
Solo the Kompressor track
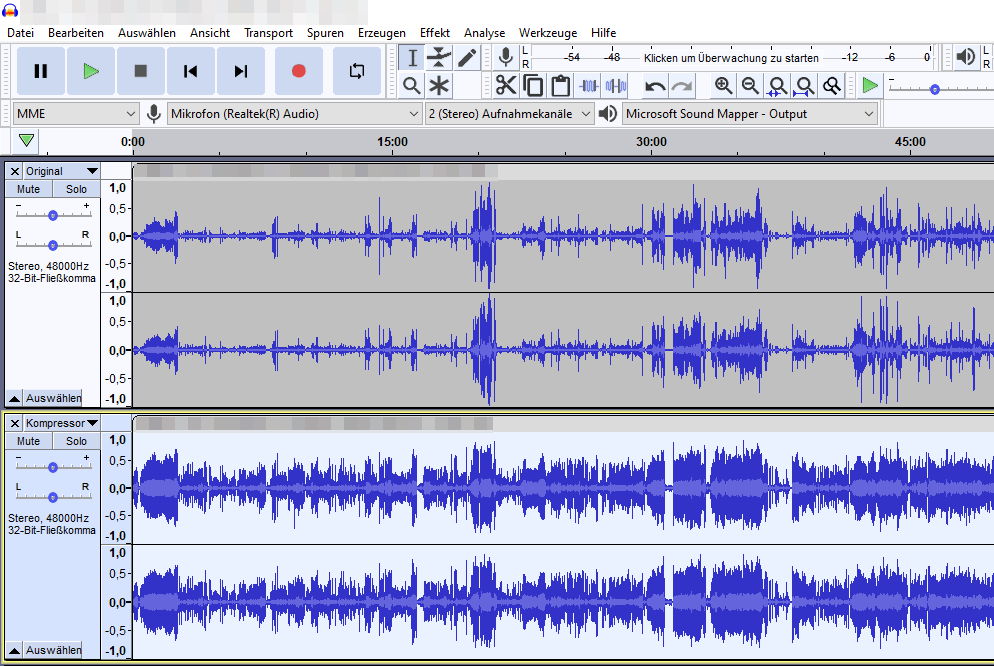click(76, 441)
